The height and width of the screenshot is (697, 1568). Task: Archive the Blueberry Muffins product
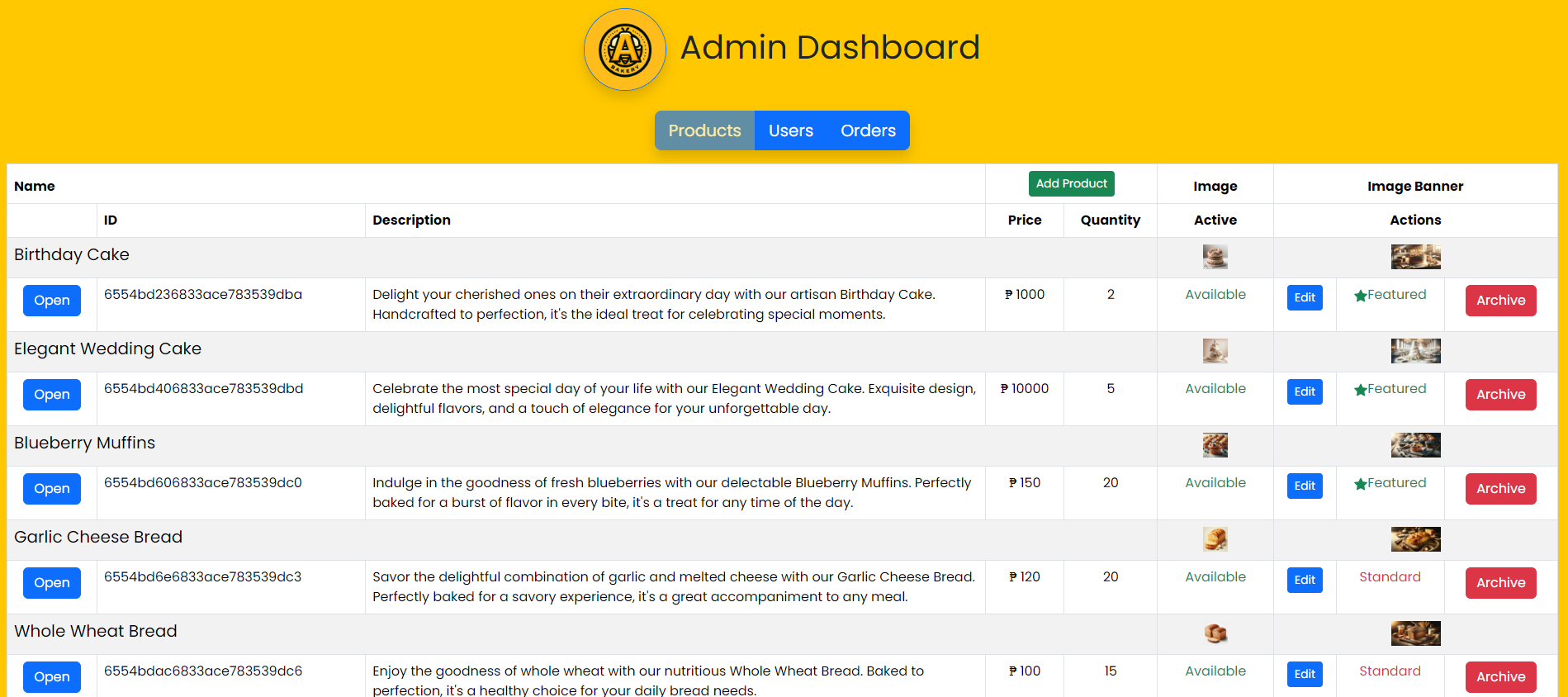pos(1500,489)
